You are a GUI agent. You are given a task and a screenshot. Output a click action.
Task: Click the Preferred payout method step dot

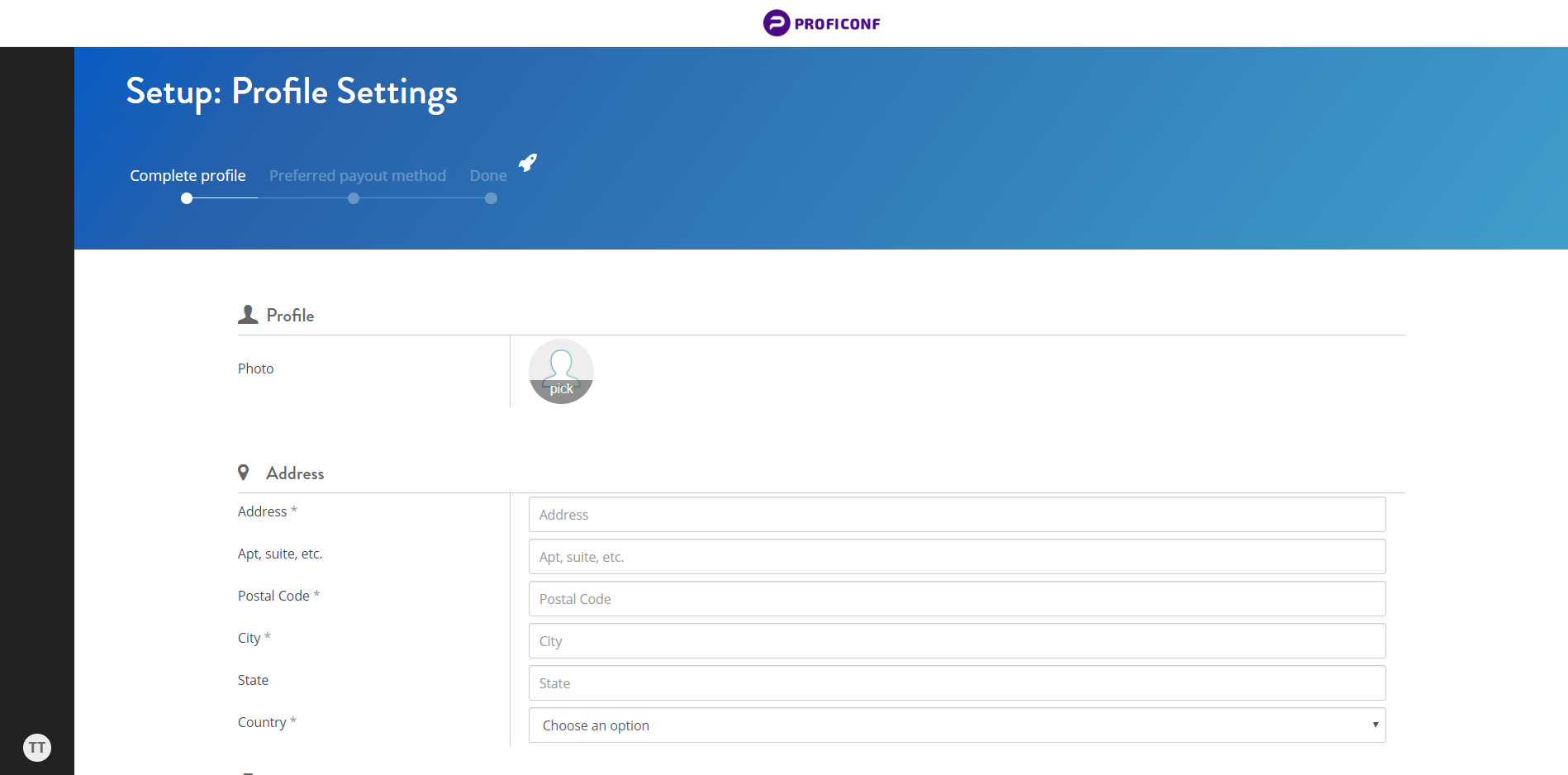[354, 198]
